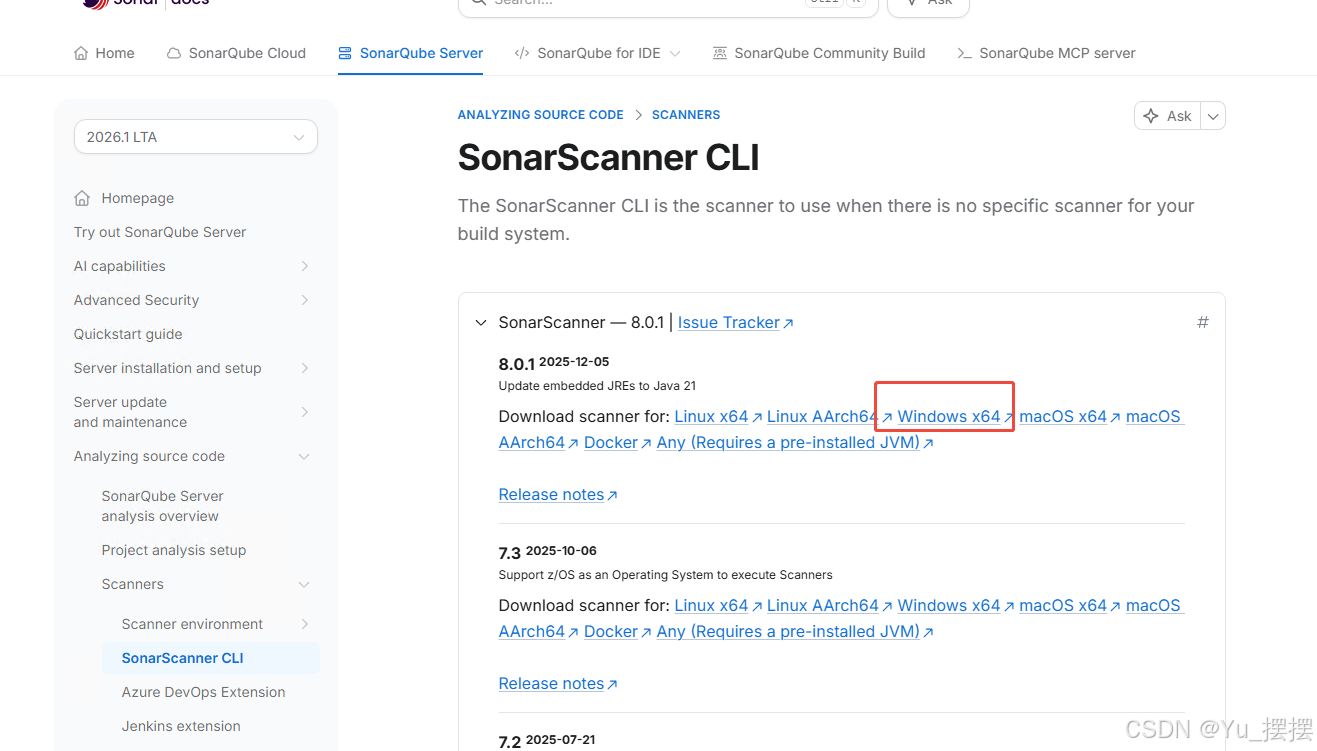The image size is (1317, 751).
Task: Open Azure DevOps Extension page
Action: tap(204, 692)
